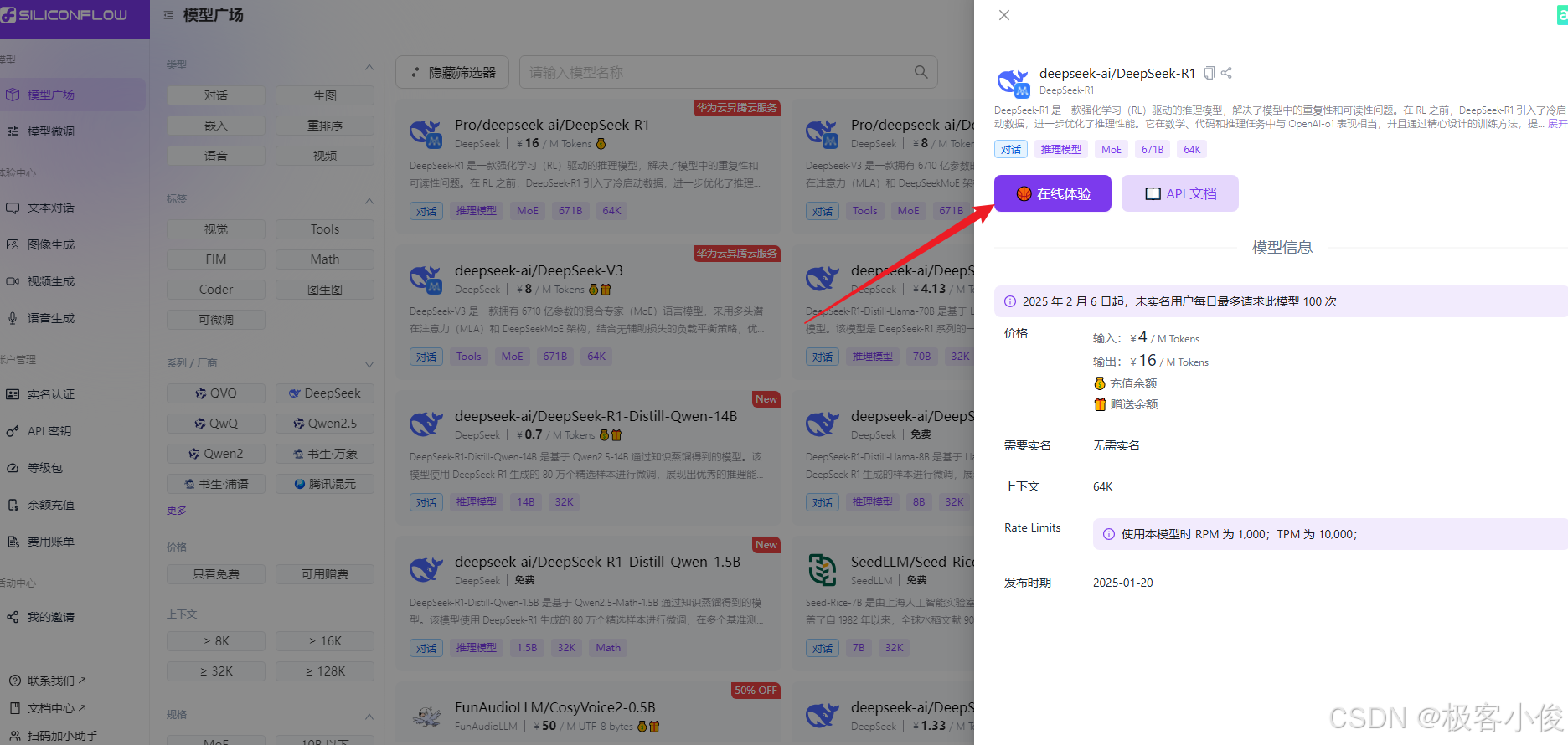The width and height of the screenshot is (1568, 745).
Task: Filter by Qwen2 series
Action: coord(216,454)
